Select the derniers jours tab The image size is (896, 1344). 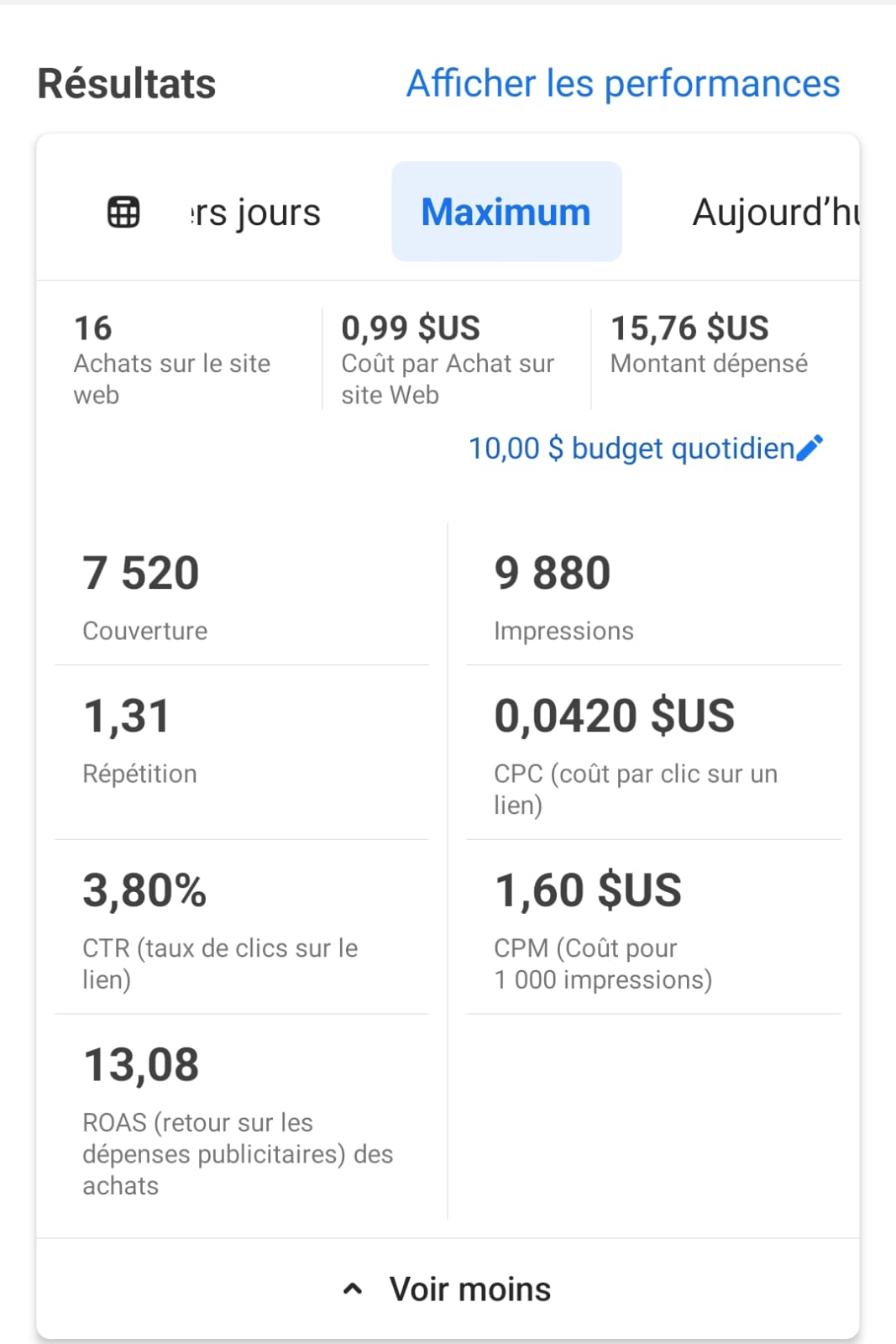[255, 212]
